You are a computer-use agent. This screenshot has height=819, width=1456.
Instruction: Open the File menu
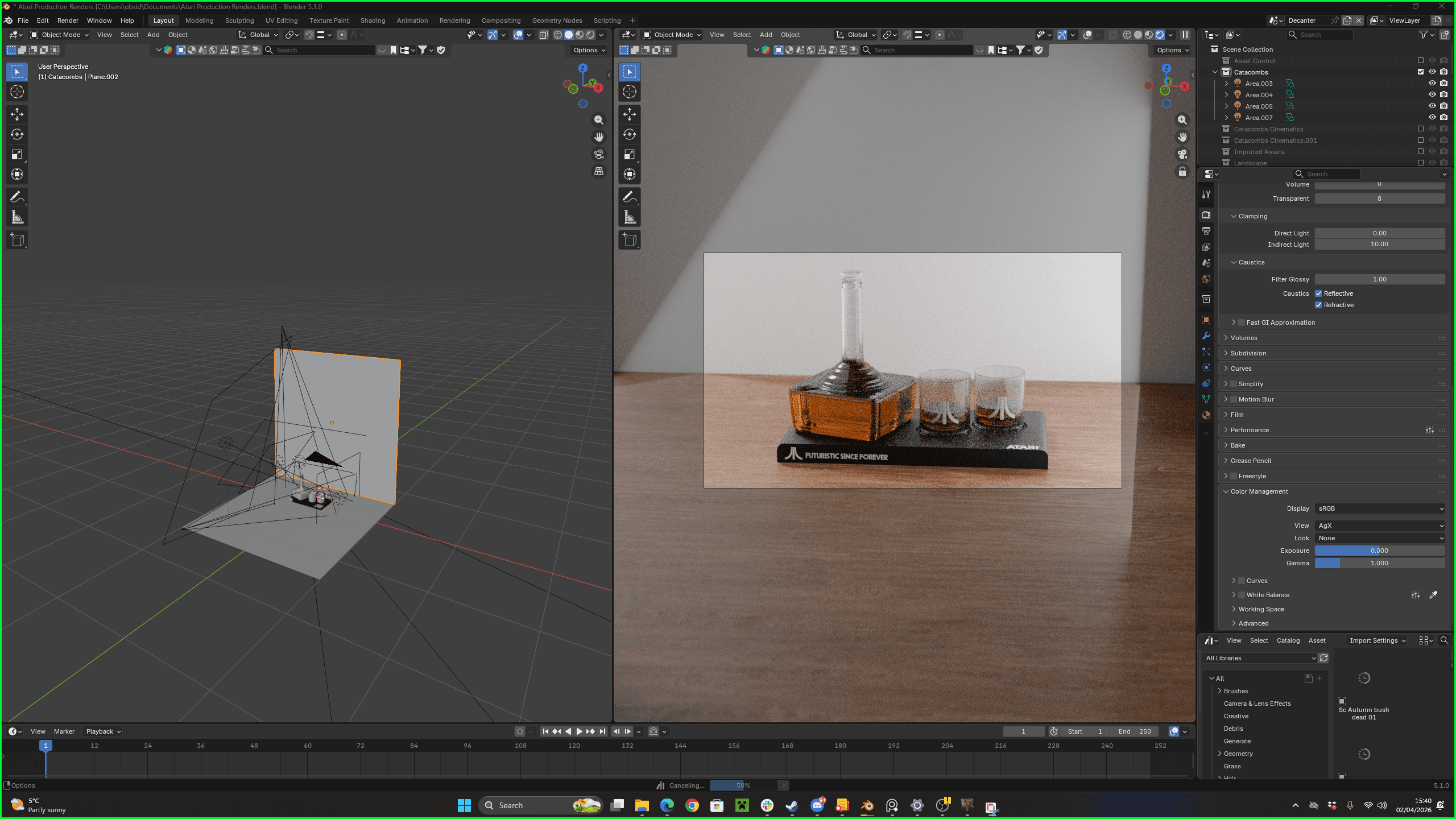point(23,20)
